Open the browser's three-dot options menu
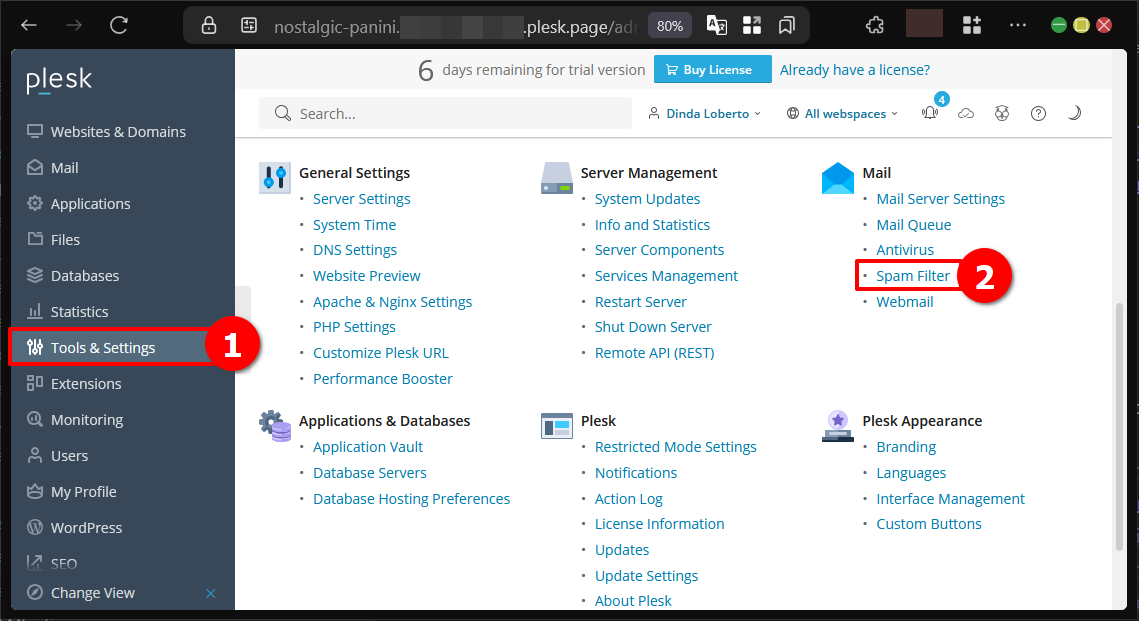This screenshot has height=621, width=1139. point(1018,25)
